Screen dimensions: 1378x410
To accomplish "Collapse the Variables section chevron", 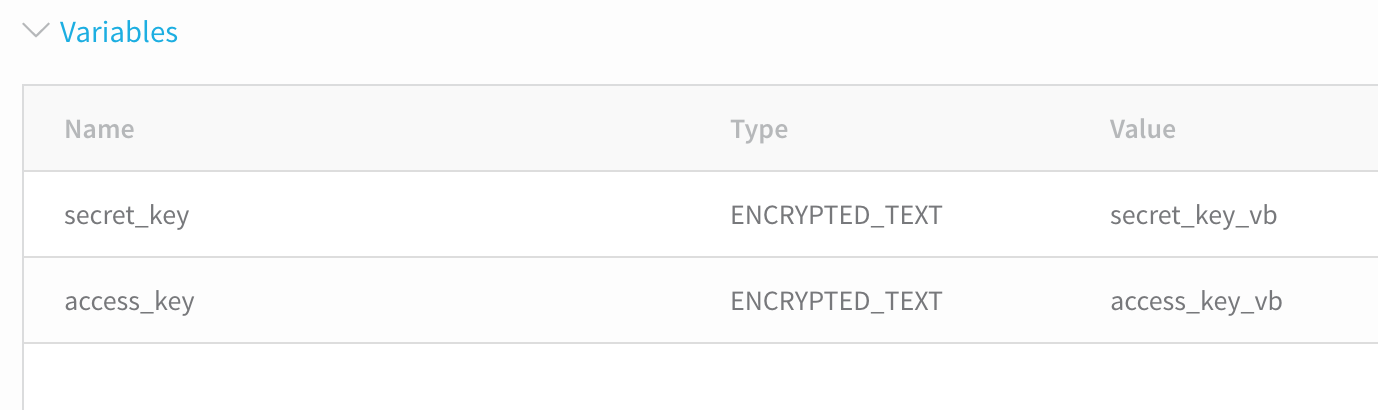I will (x=36, y=31).
